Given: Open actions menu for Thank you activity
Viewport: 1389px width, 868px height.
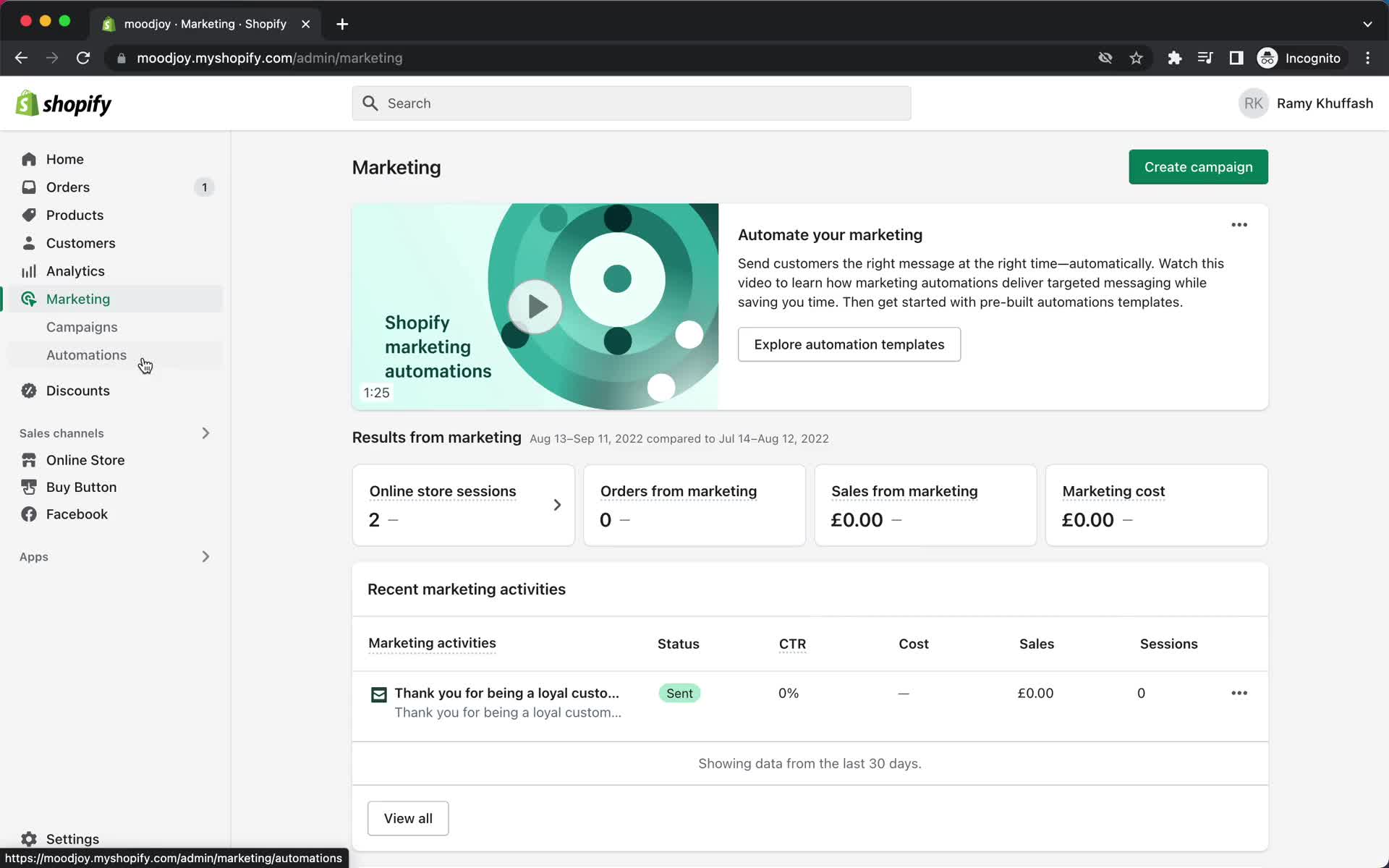Looking at the screenshot, I should 1239,693.
